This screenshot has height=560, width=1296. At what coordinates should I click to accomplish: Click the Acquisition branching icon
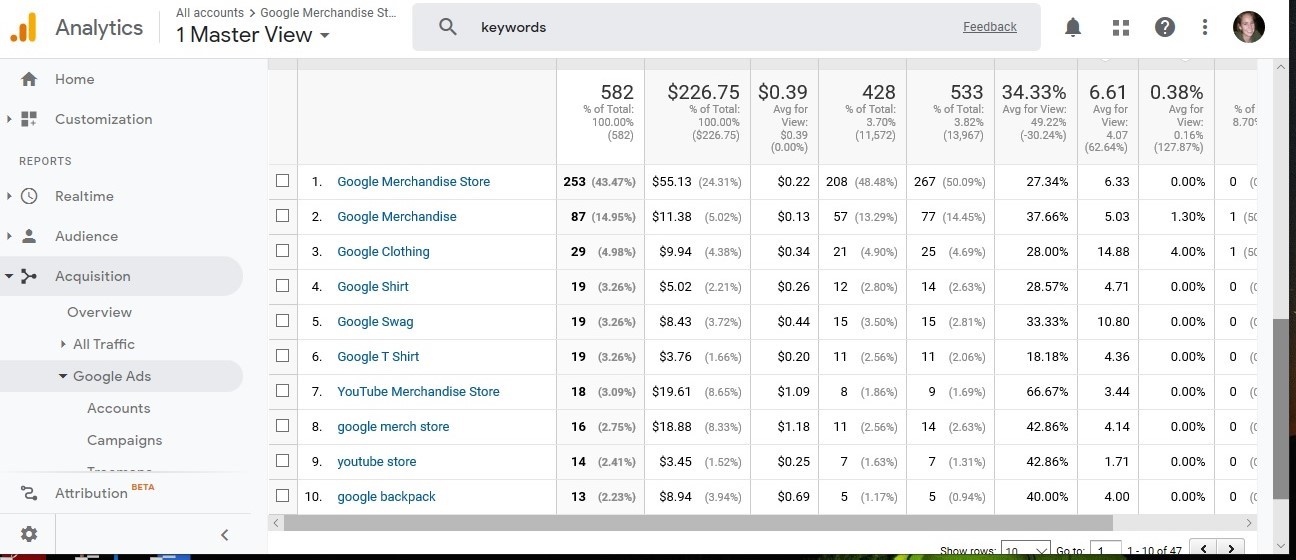click(x=29, y=276)
